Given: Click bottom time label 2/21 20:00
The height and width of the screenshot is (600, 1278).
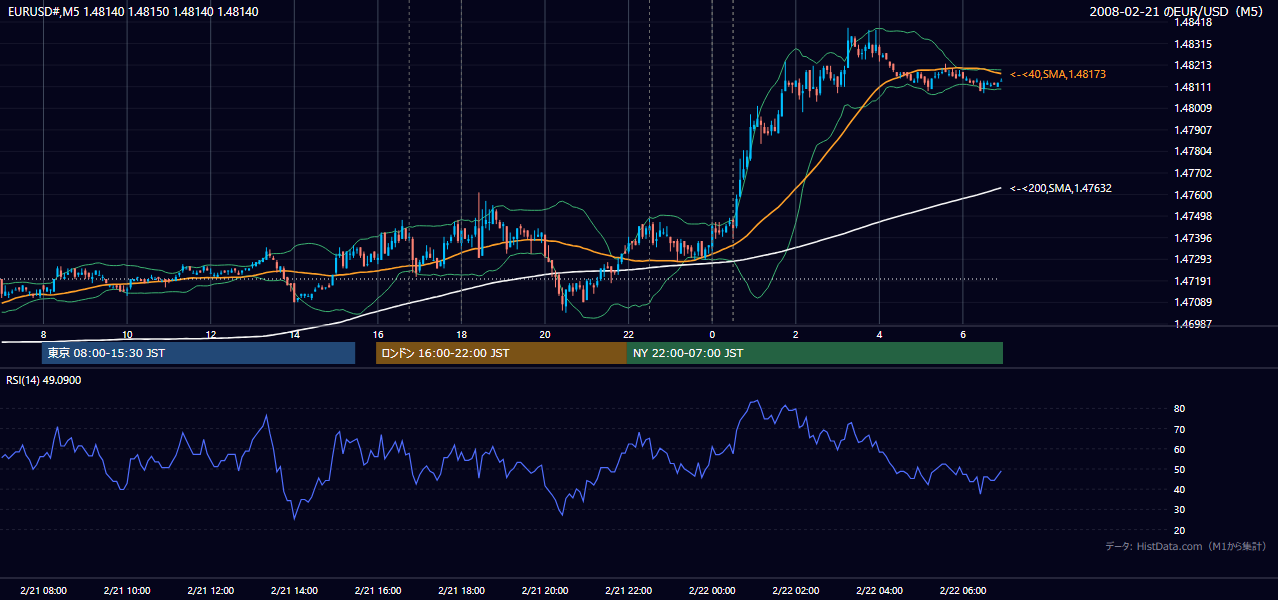Looking at the screenshot, I should coord(545,591).
